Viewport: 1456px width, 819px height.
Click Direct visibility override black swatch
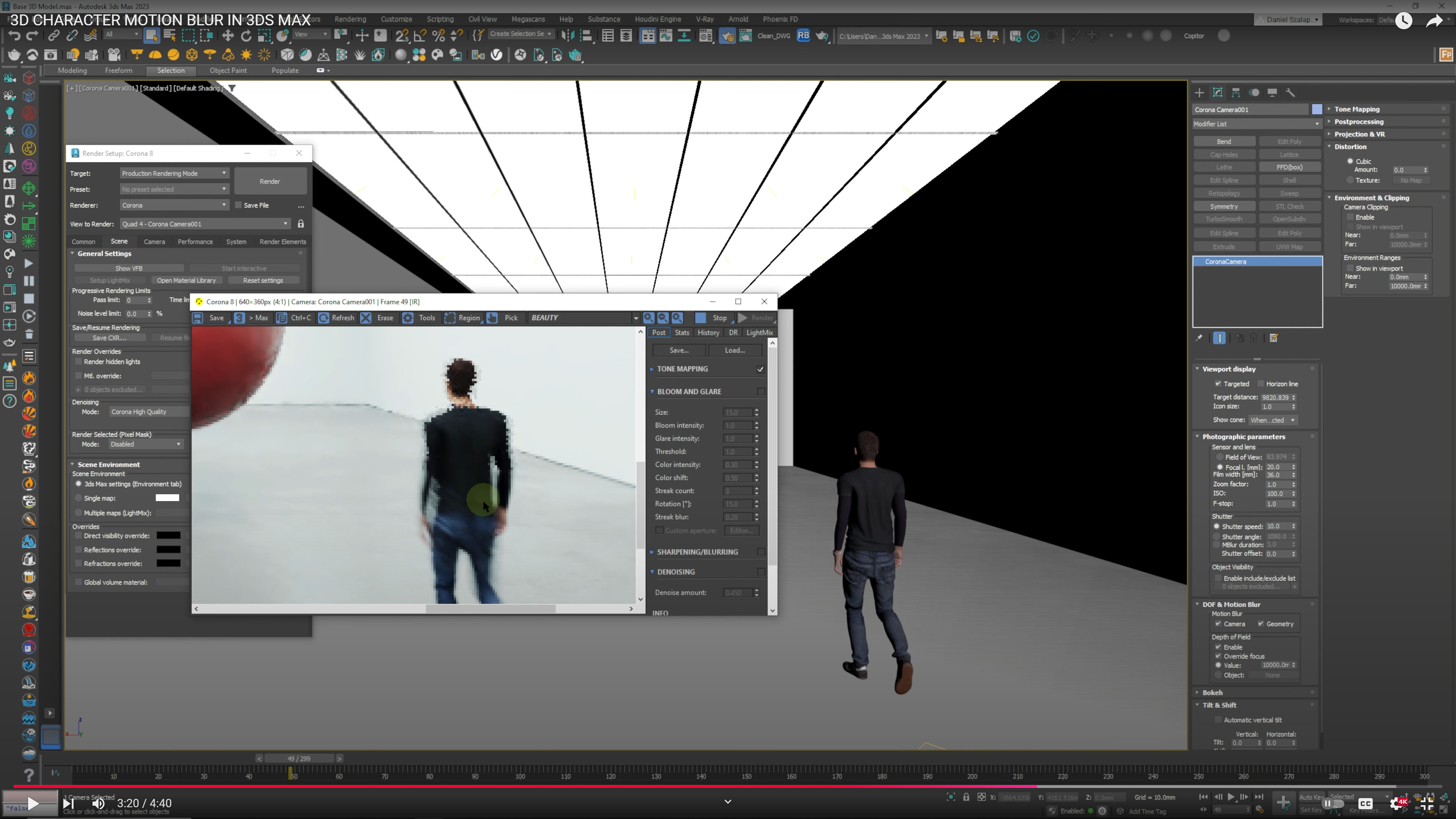[x=168, y=536]
